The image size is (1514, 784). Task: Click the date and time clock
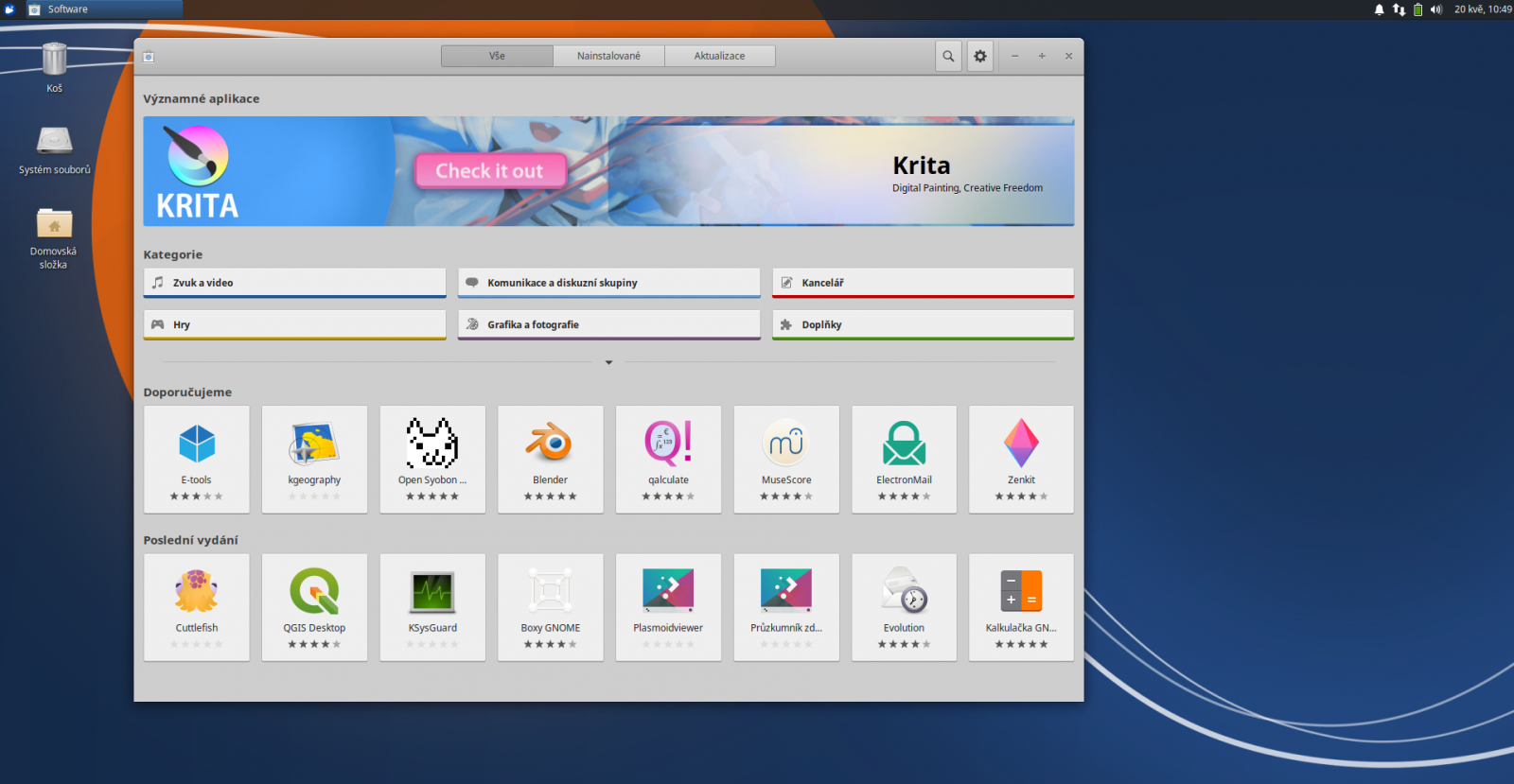(x=1483, y=9)
